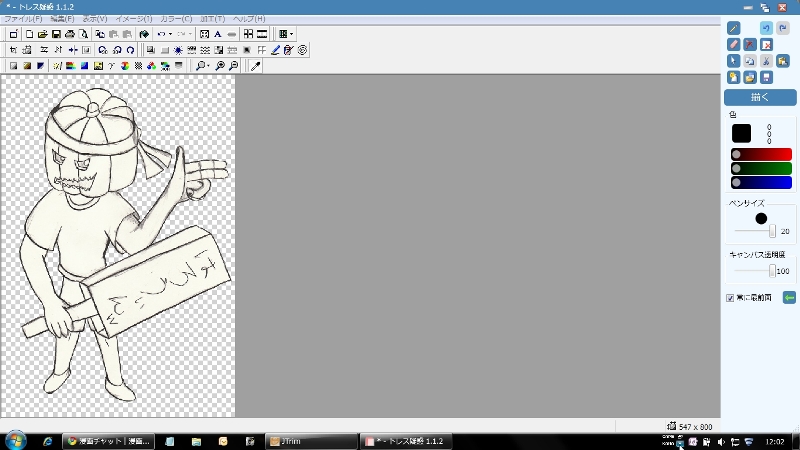The height and width of the screenshot is (450, 800).
Task: Click the ペンサイズ pen size slider
Action: coord(755,231)
